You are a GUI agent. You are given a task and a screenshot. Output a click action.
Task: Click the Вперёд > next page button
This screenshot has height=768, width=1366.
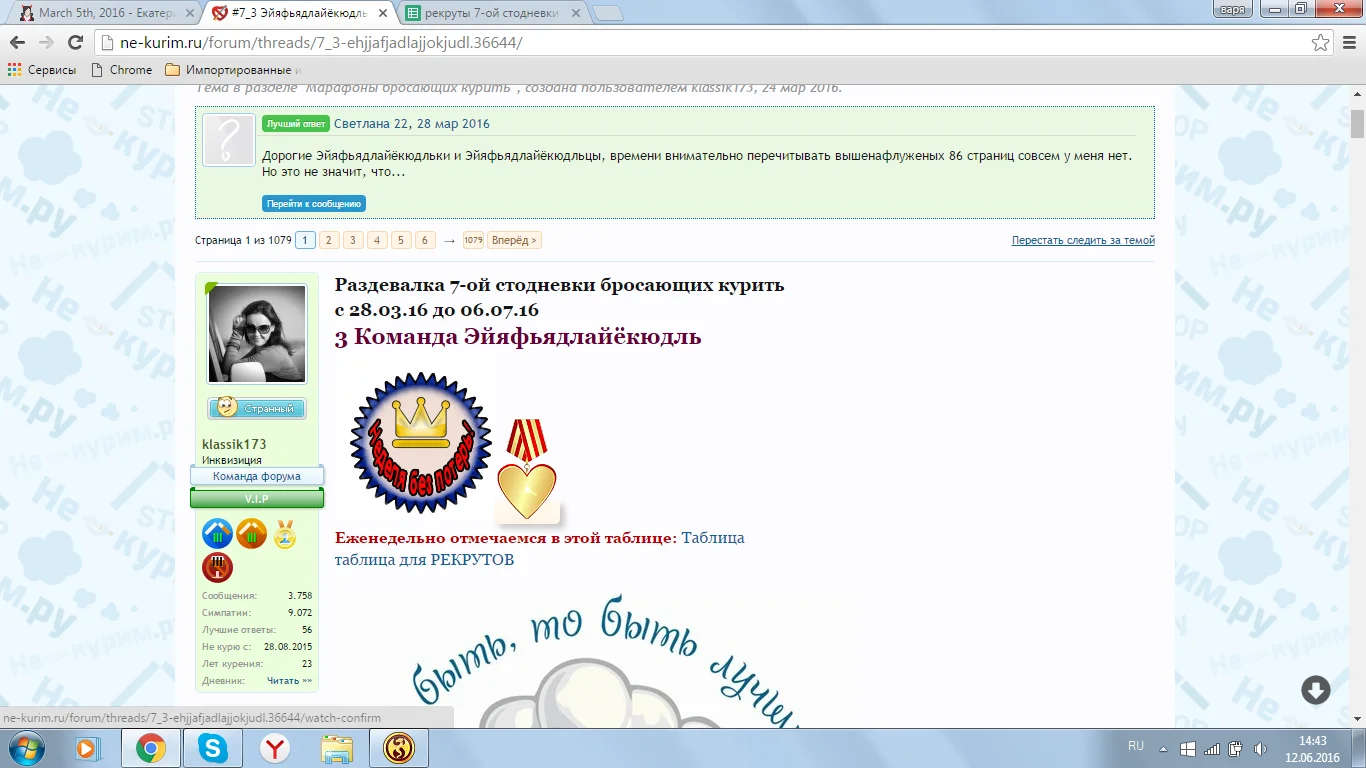tap(514, 240)
